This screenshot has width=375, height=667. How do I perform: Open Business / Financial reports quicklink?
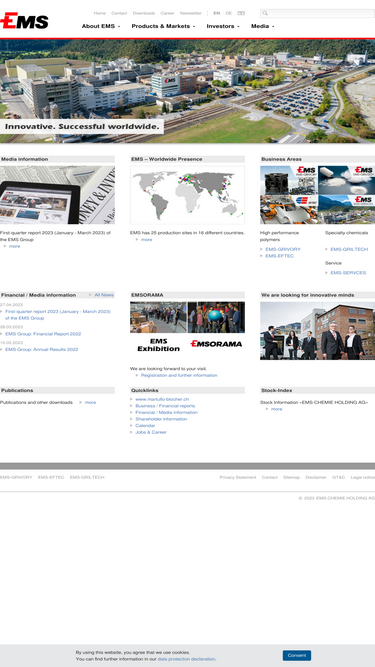[165, 406]
